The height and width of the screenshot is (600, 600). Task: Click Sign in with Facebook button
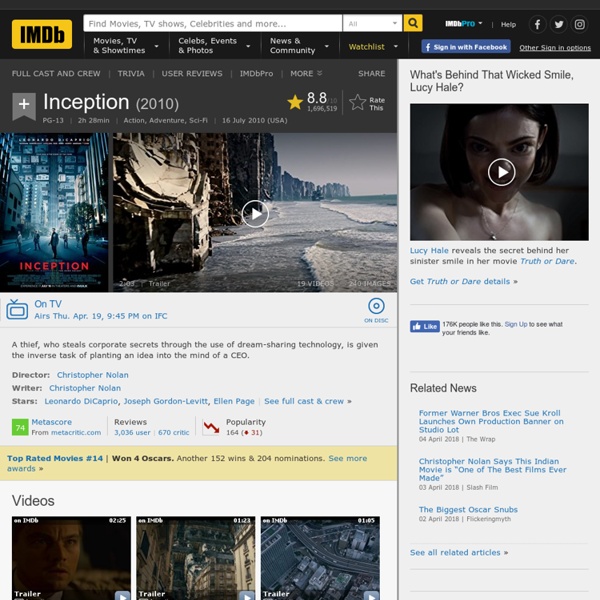click(x=466, y=47)
